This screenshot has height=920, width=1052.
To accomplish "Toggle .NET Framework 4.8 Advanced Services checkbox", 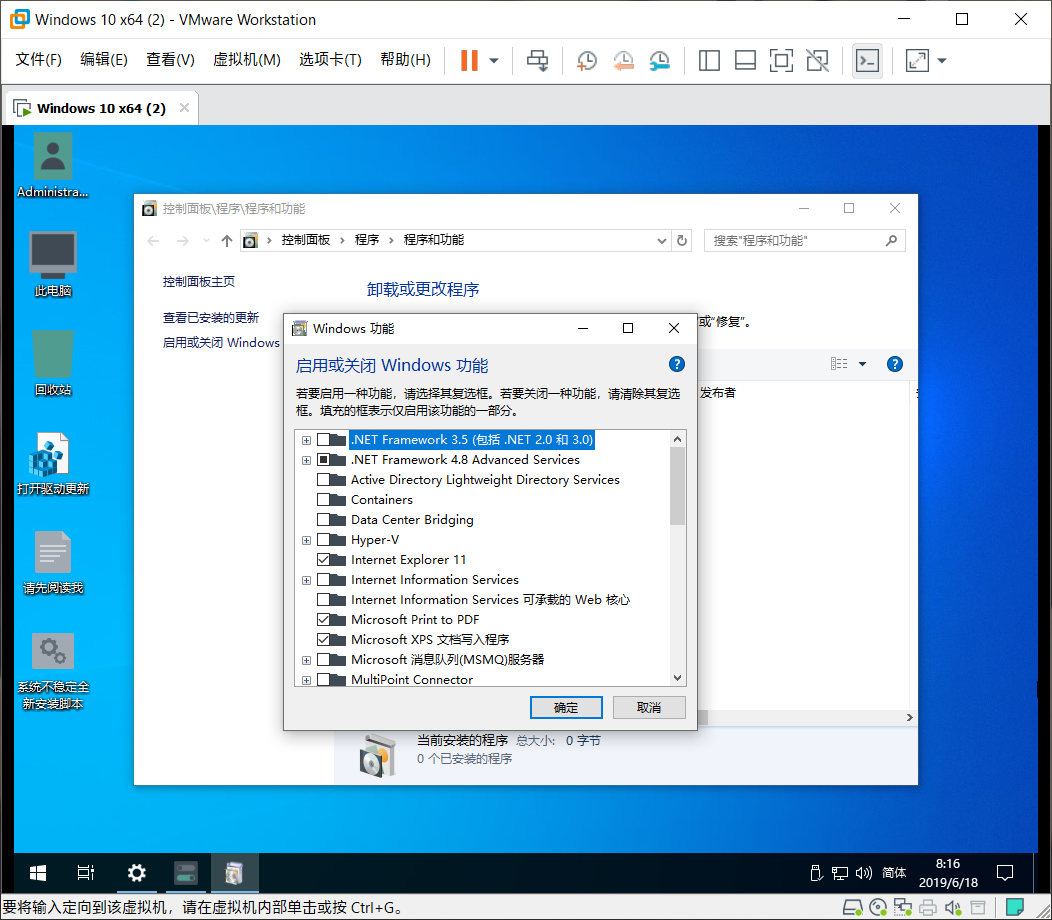I will click(x=324, y=460).
